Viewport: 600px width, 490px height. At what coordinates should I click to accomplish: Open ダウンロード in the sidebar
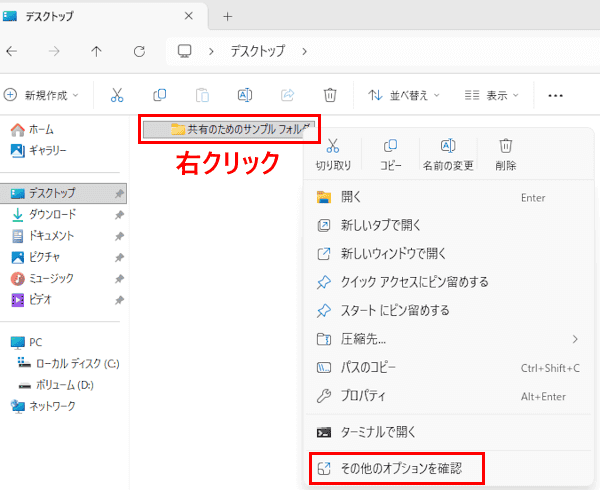(x=44, y=215)
